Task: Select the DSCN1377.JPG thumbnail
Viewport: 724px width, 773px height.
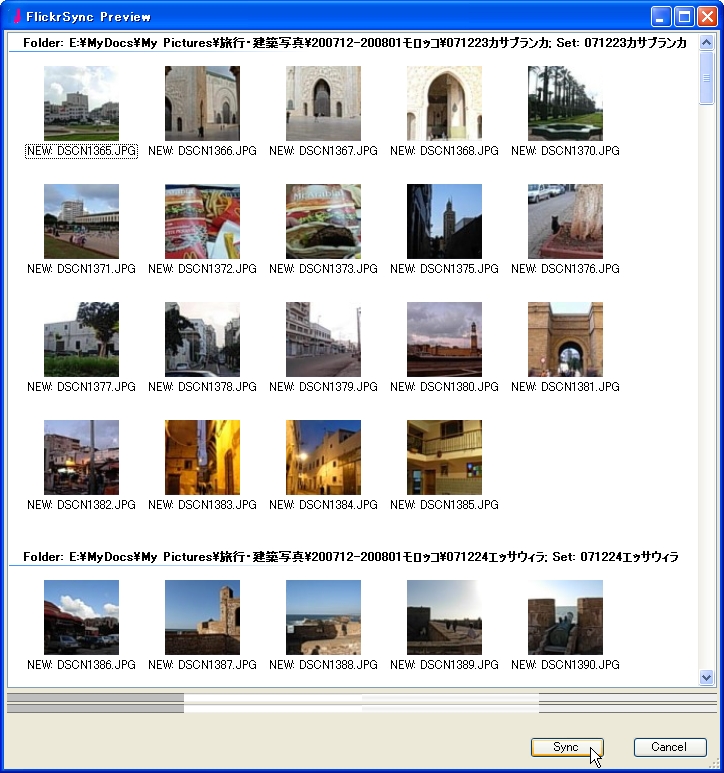Action: [81, 339]
